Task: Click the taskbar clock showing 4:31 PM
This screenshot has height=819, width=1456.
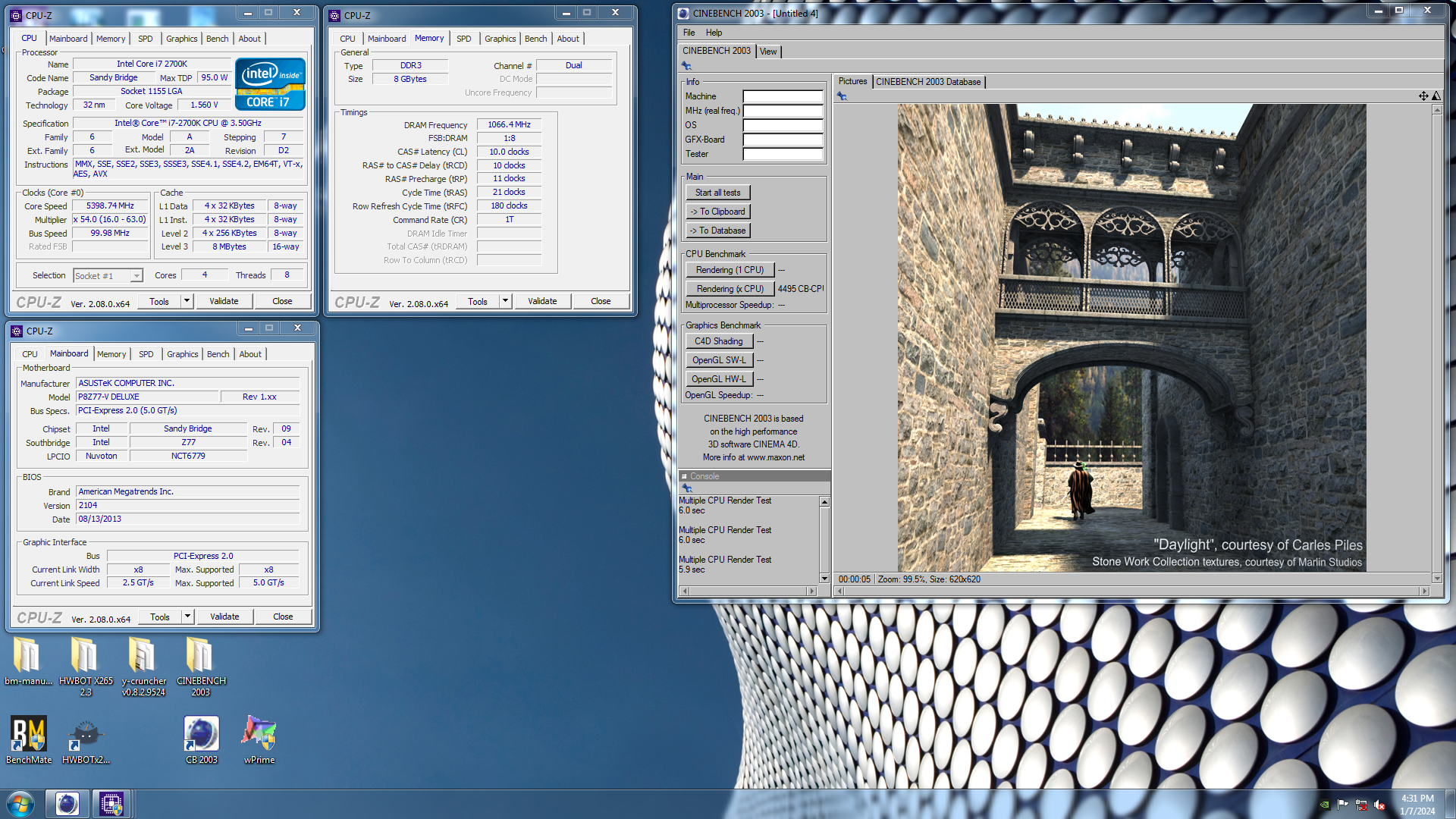Action: [1417, 805]
